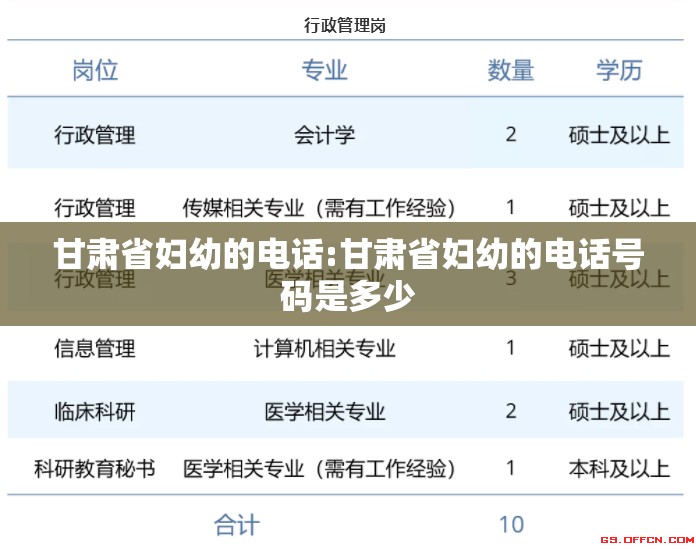Screen dimensions: 696x549
Task: Open the 甘肃省妇幼的电话 banner headline
Action: point(348,272)
